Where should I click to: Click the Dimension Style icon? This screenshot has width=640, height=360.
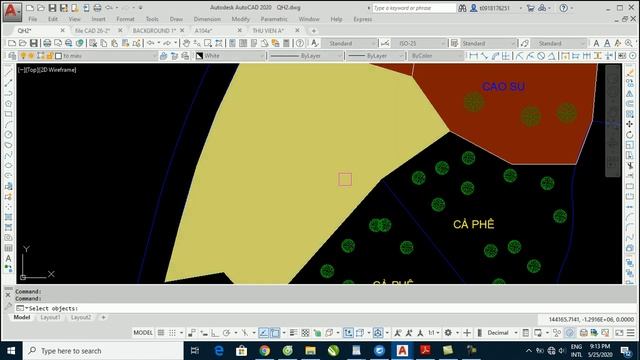384,43
